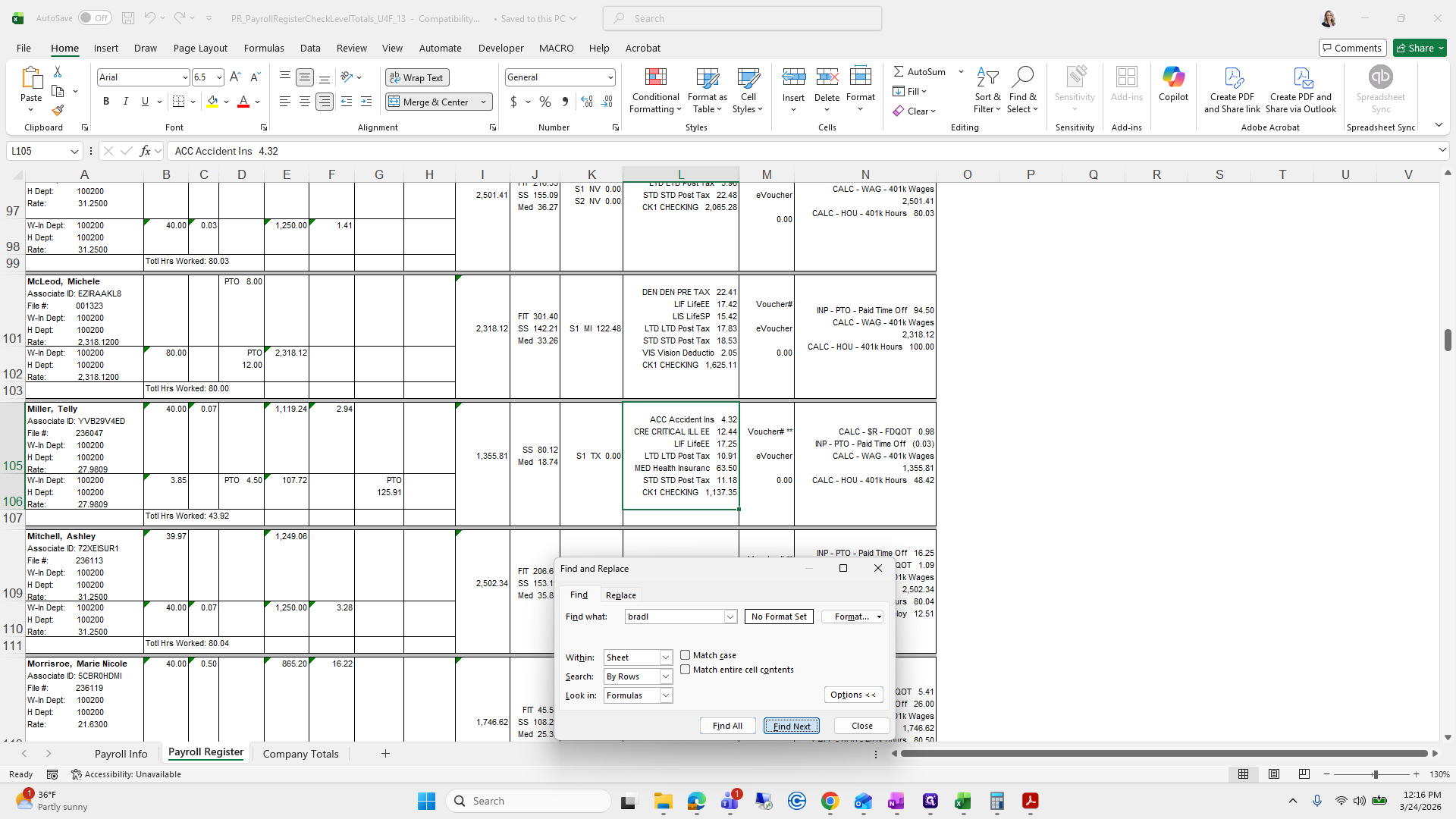Click the Borders icon in Font group

(178, 102)
